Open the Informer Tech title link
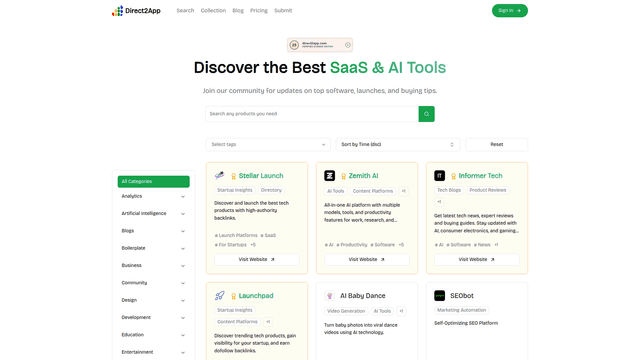This screenshot has width=640, height=360. pyautogui.click(x=480, y=176)
